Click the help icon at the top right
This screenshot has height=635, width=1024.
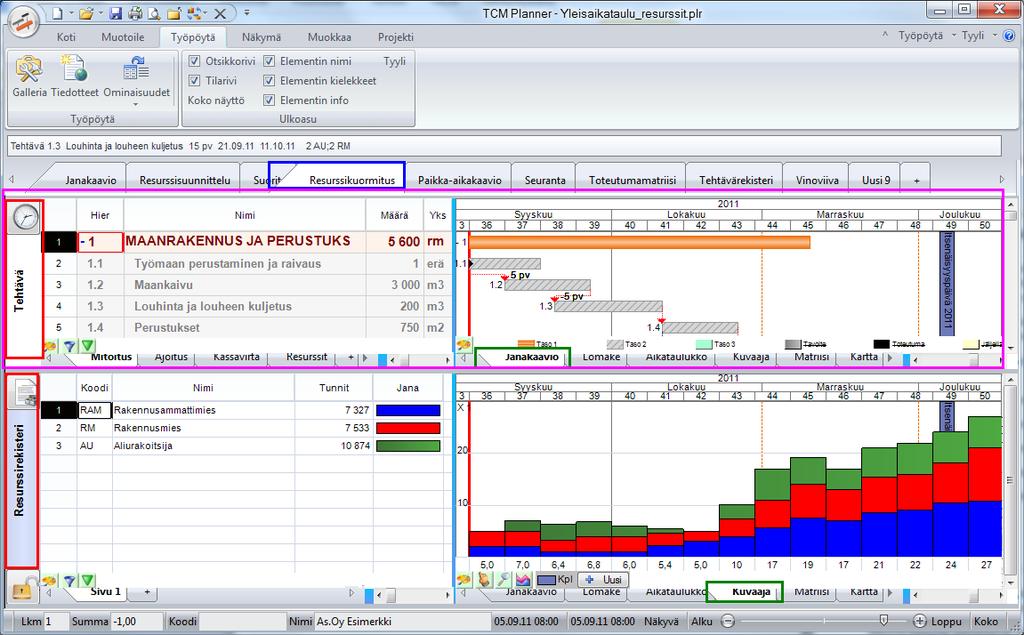[x=1009, y=35]
